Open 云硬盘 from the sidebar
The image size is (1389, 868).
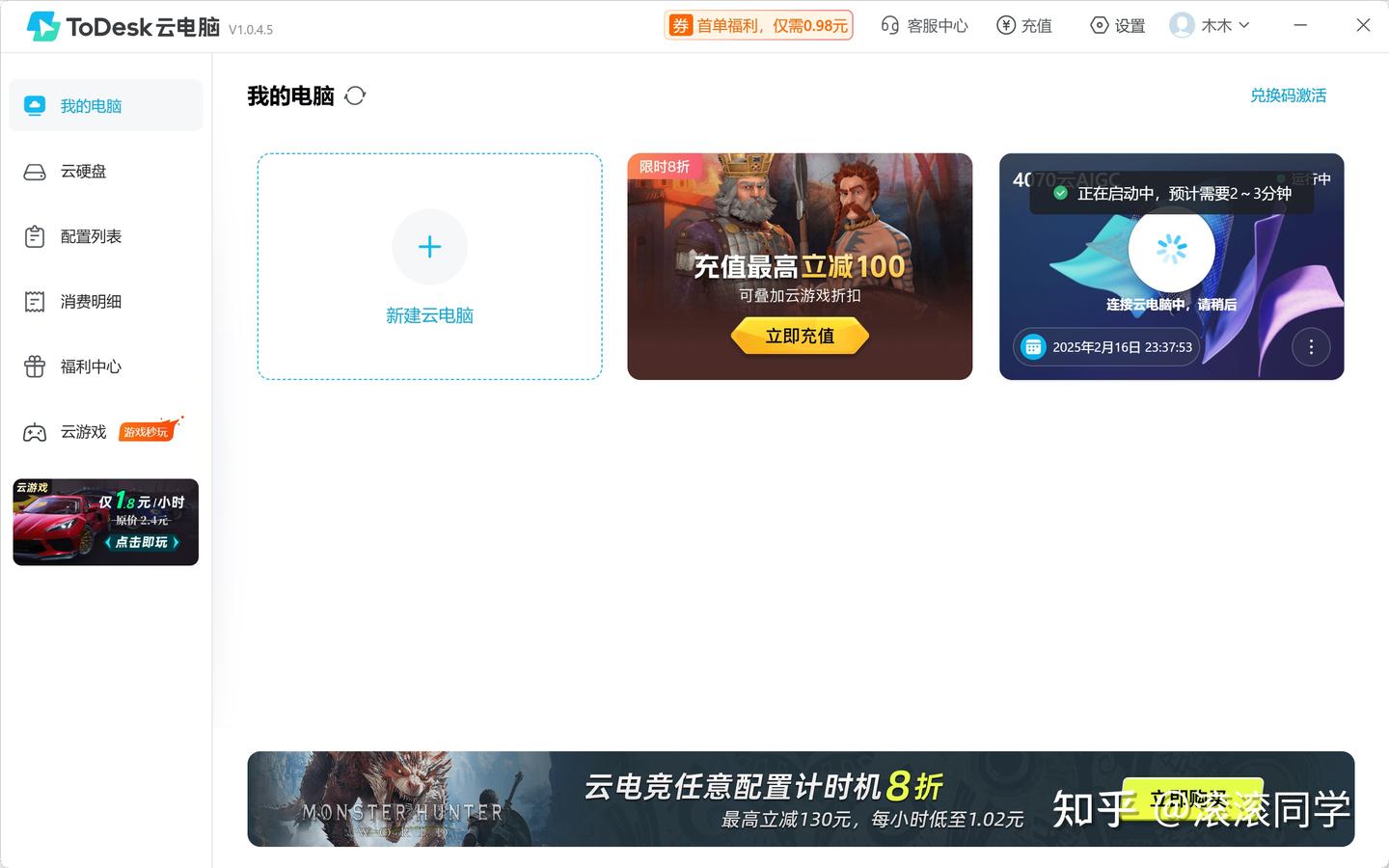[84, 171]
